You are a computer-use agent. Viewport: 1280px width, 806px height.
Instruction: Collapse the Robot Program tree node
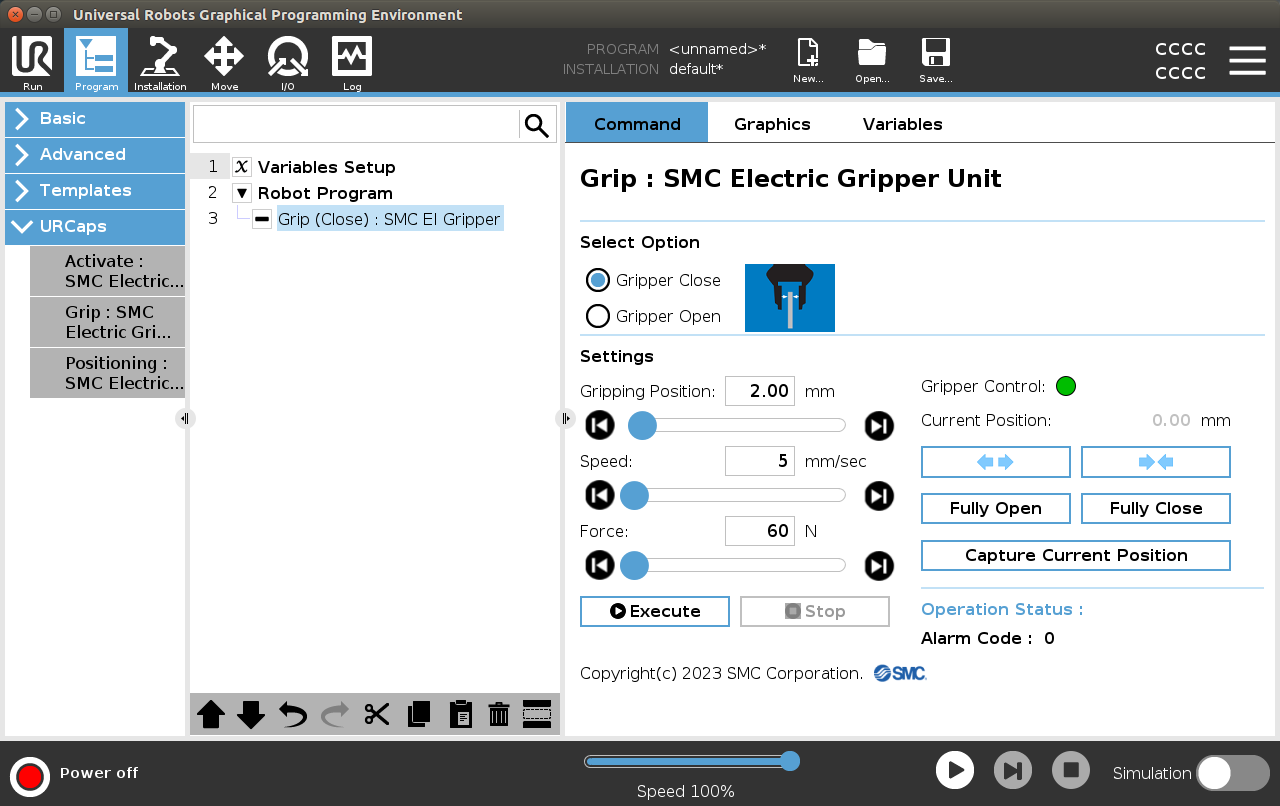point(242,193)
